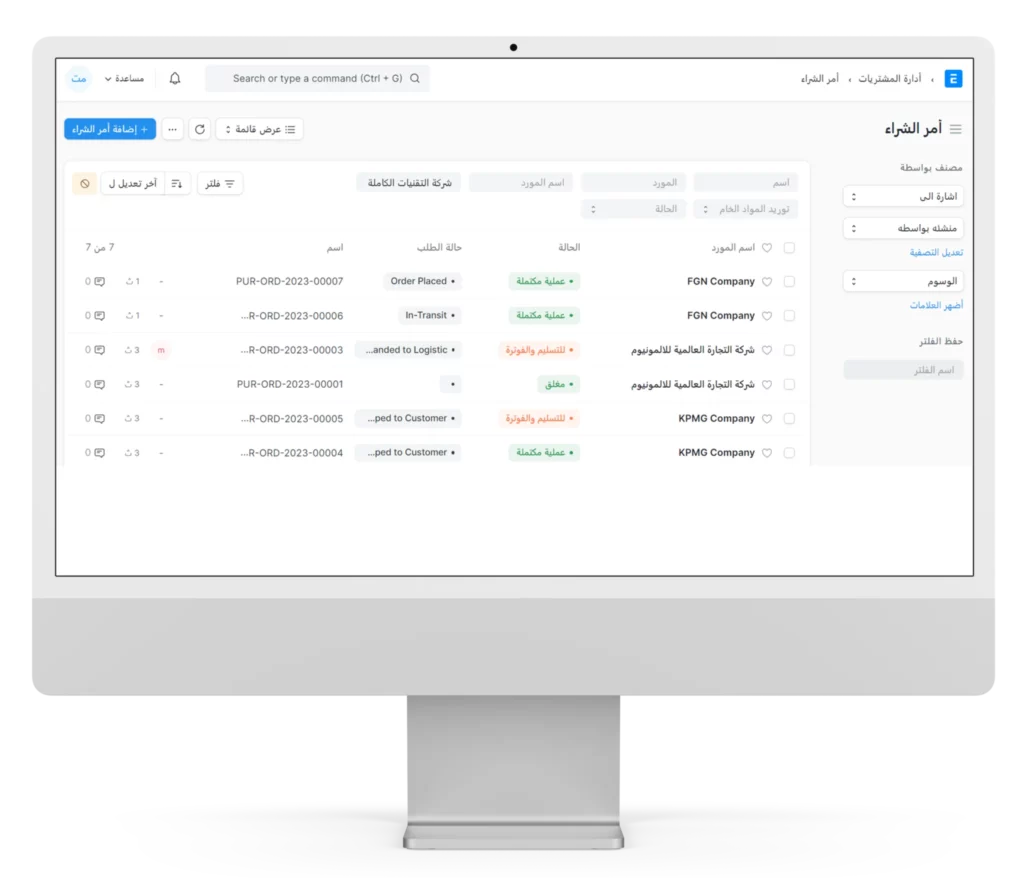The width and height of the screenshot is (1024, 878).
Task: Clear filters with the orange cancel icon
Action: click(x=85, y=184)
